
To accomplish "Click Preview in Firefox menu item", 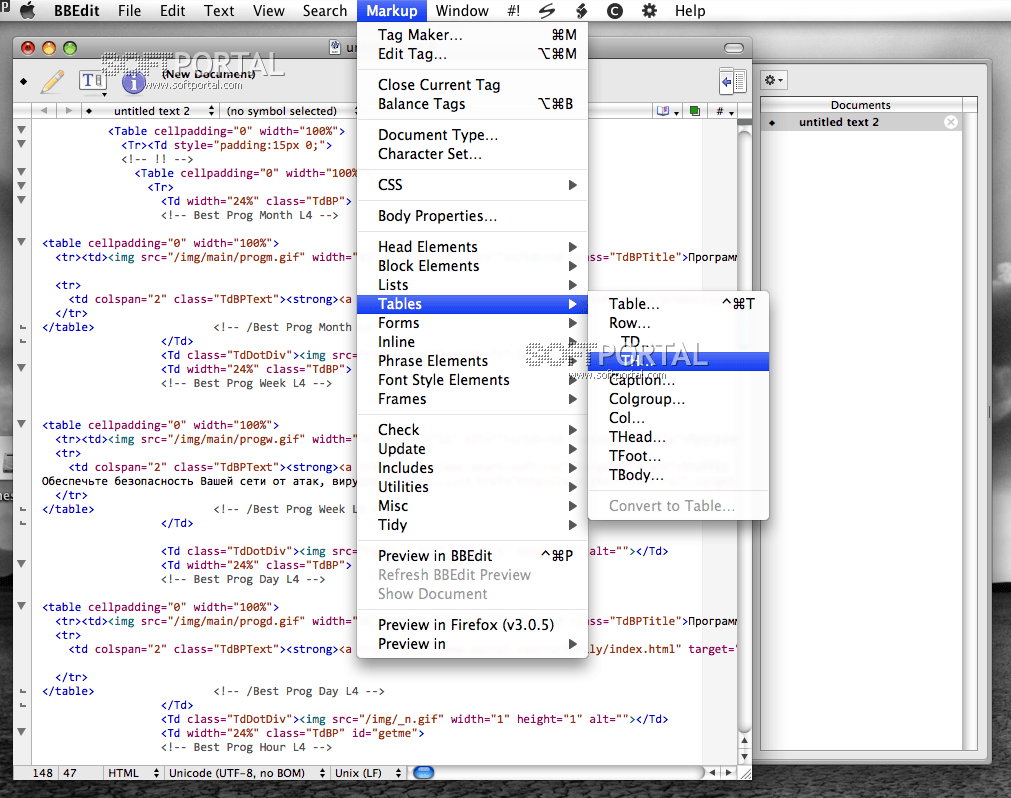I will click(465, 625).
